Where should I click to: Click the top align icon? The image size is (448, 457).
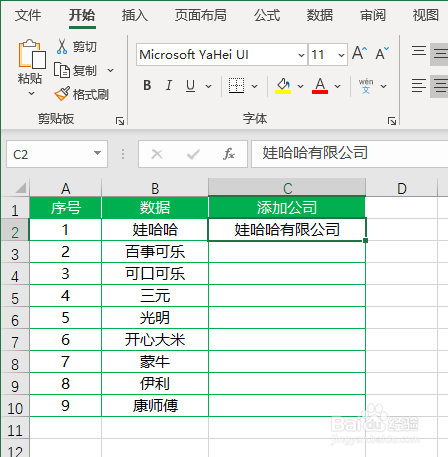419,51
